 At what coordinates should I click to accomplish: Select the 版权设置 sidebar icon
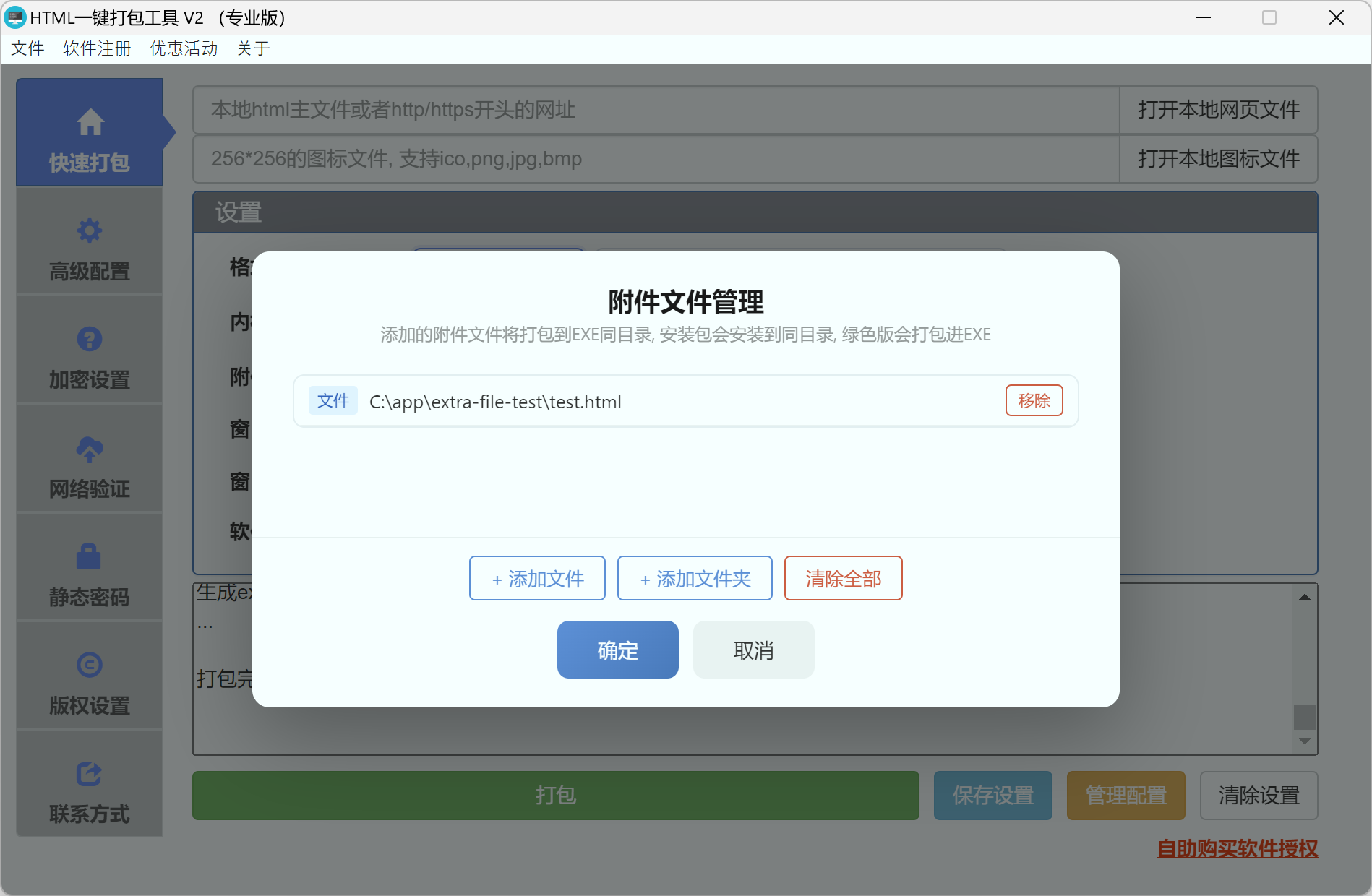[89, 665]
